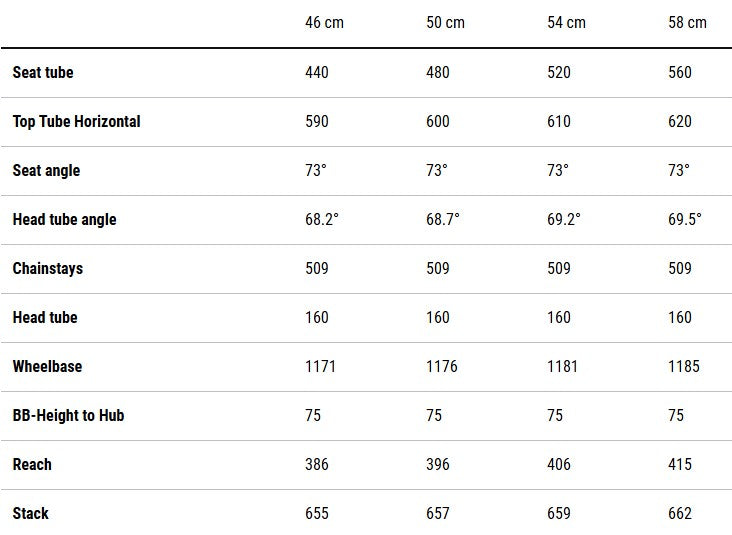
Task: Click wheelbase value 1181
Action: click(x=562, y=366)
